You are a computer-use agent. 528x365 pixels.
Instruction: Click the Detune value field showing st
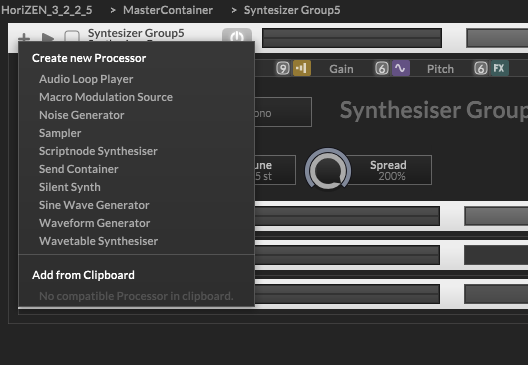point(275,170)
